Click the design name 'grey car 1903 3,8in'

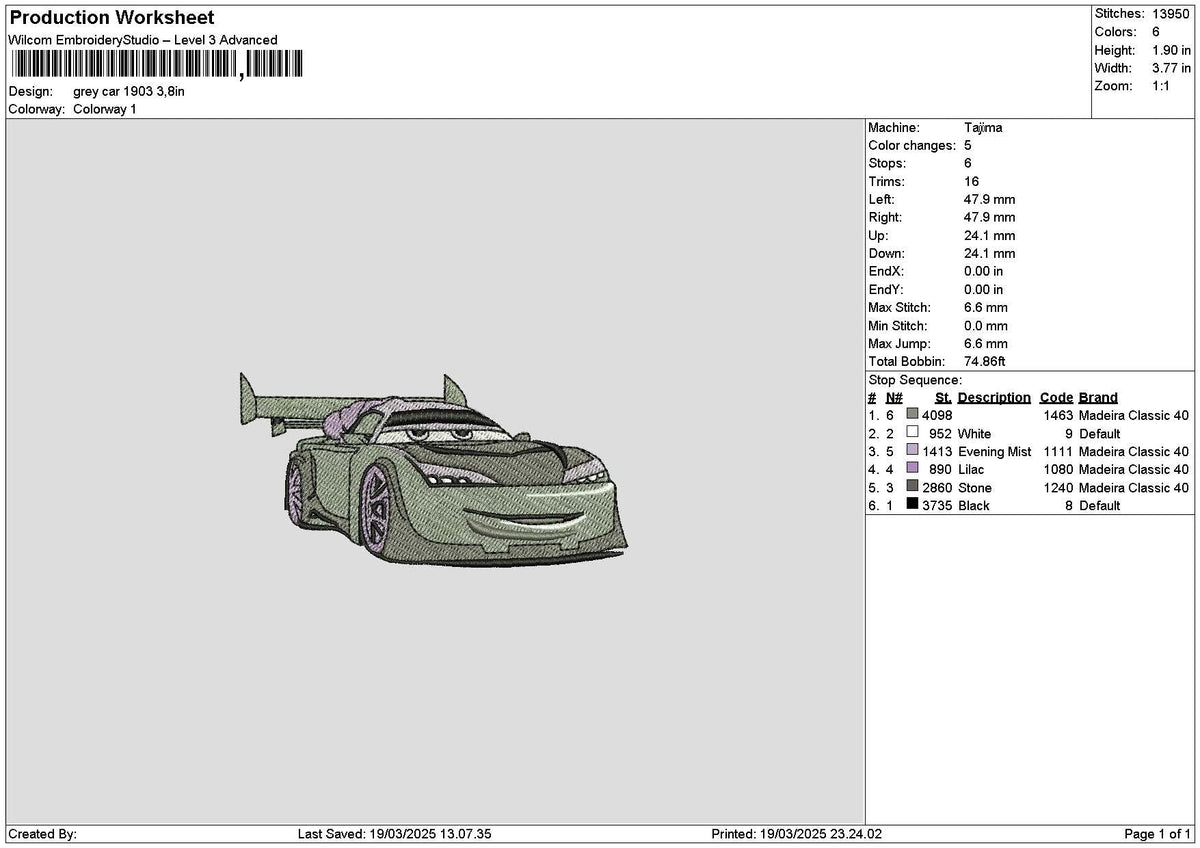[129, 91]
